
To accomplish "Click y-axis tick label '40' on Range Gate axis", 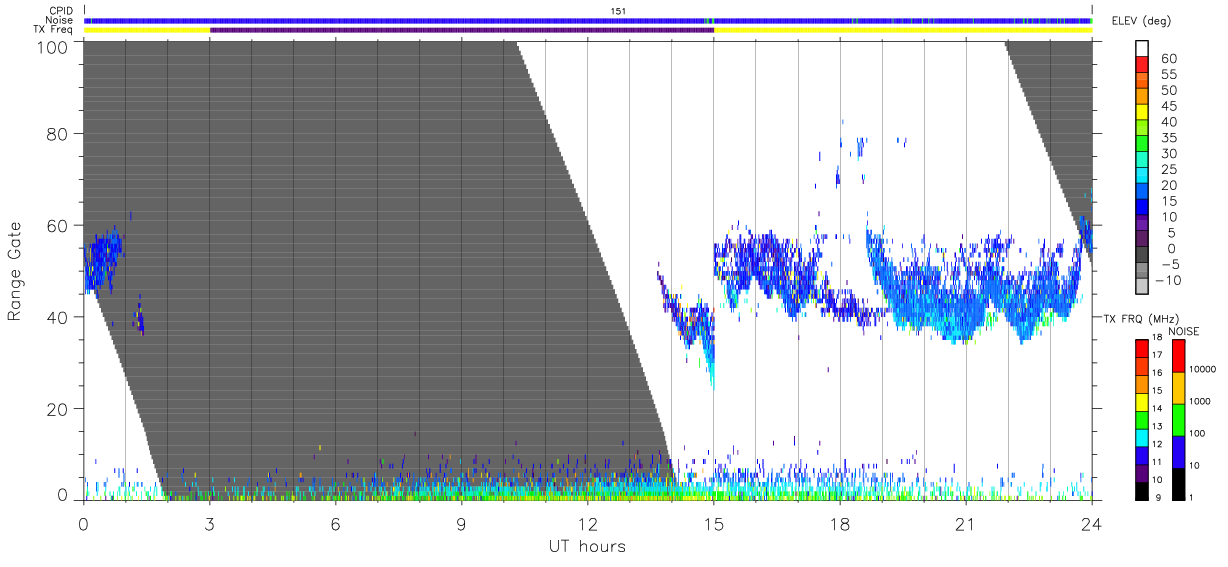I will tap(56, 317).
